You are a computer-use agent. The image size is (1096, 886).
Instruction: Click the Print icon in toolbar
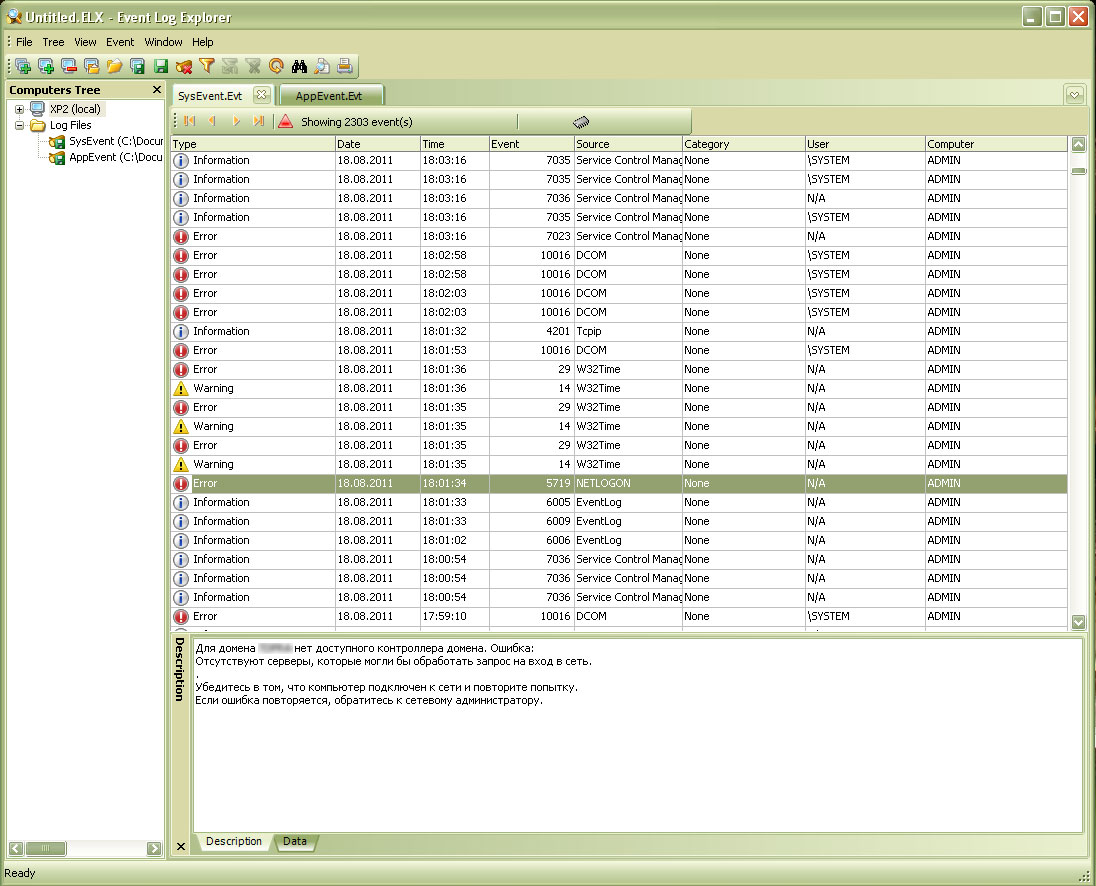345,67
